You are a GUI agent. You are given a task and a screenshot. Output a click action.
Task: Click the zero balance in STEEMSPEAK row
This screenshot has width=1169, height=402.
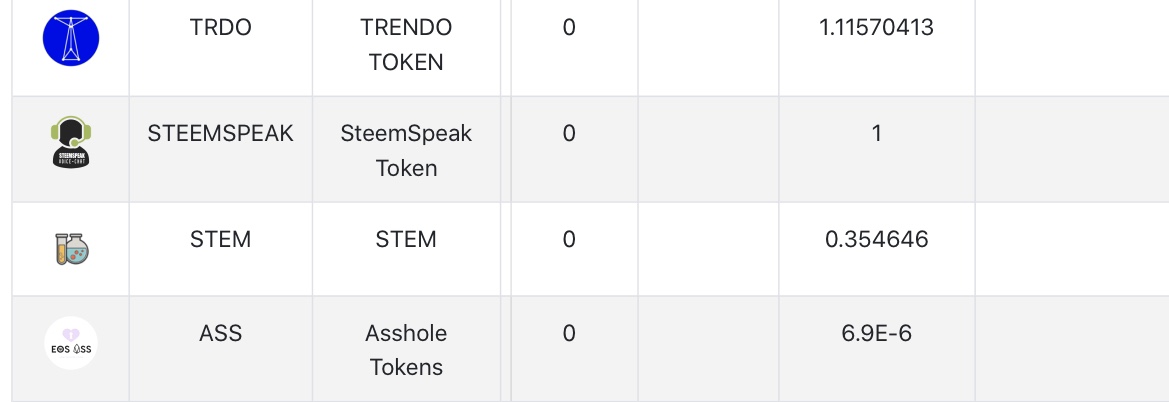click(569, 133)
